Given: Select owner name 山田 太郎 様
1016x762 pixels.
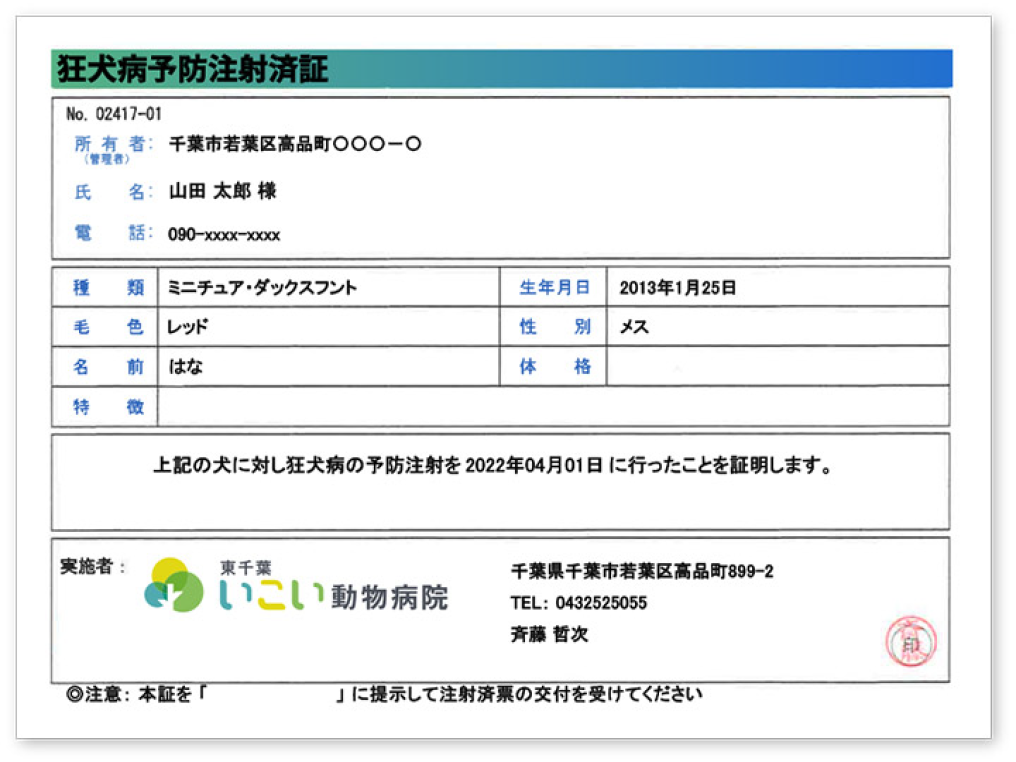Looking at the screenshot, I should coord(222,191).
